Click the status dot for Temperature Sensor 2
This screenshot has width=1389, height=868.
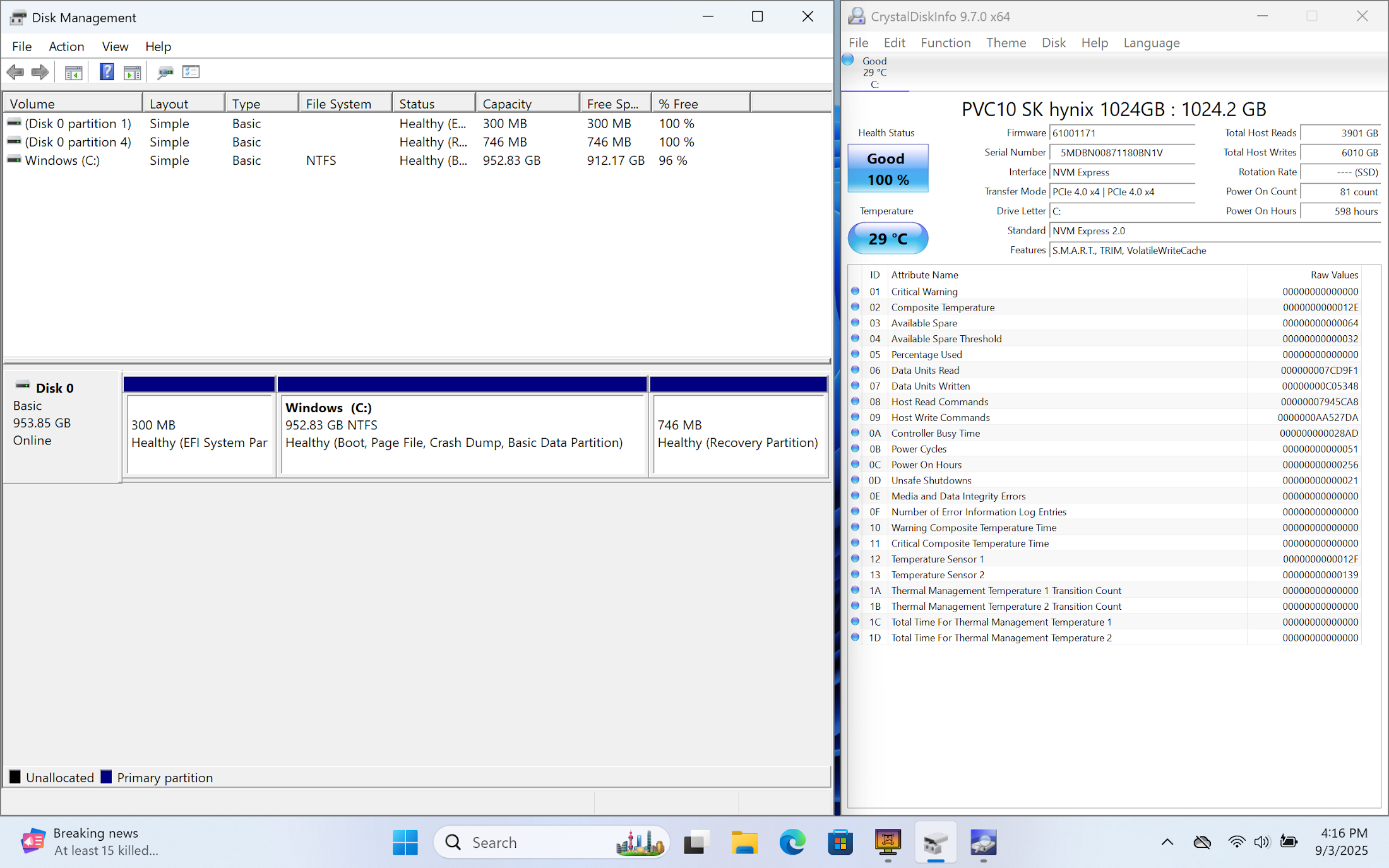[855, 574]
